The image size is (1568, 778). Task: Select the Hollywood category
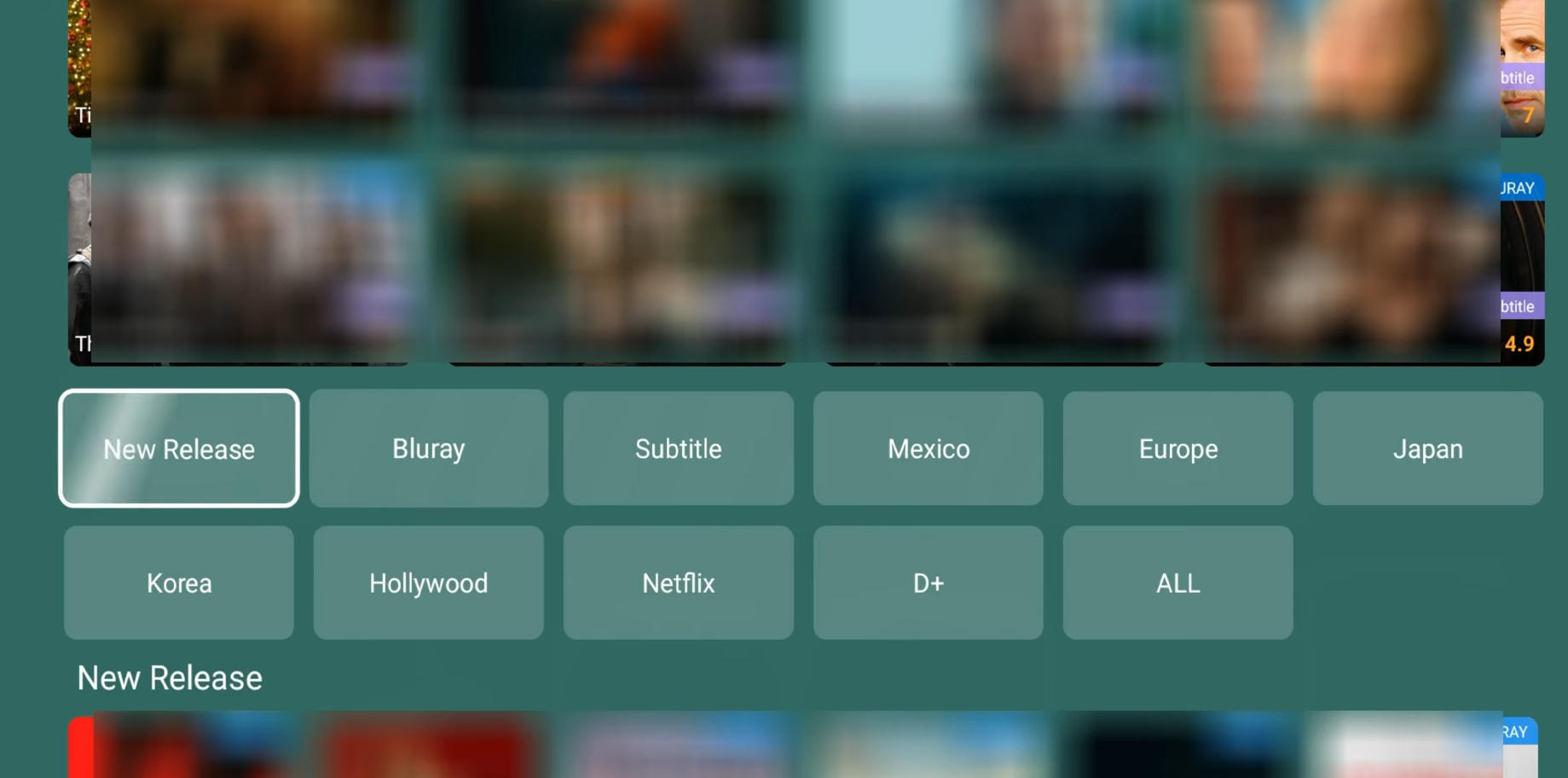coord(429,583)
